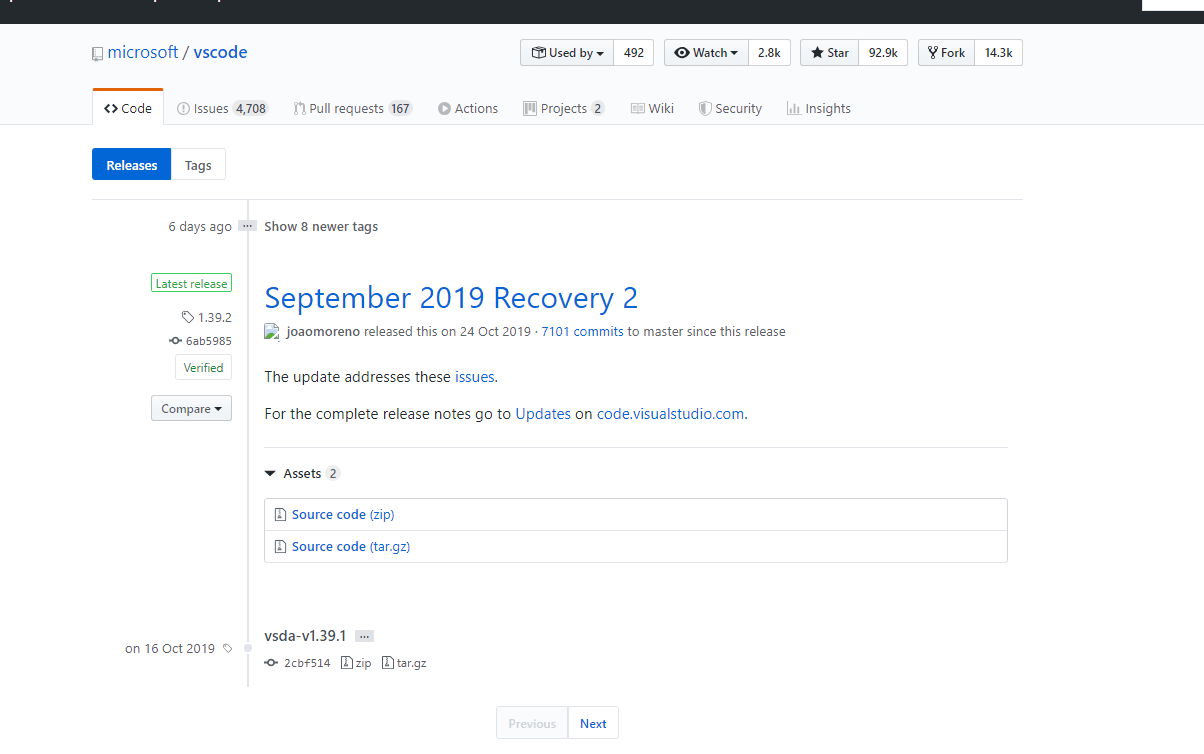Image resolution: width=1204 pixels, height=754 pixels.
Task: Select the Releases subnav button
Action: pyautogui.click(x=132, y=165)
